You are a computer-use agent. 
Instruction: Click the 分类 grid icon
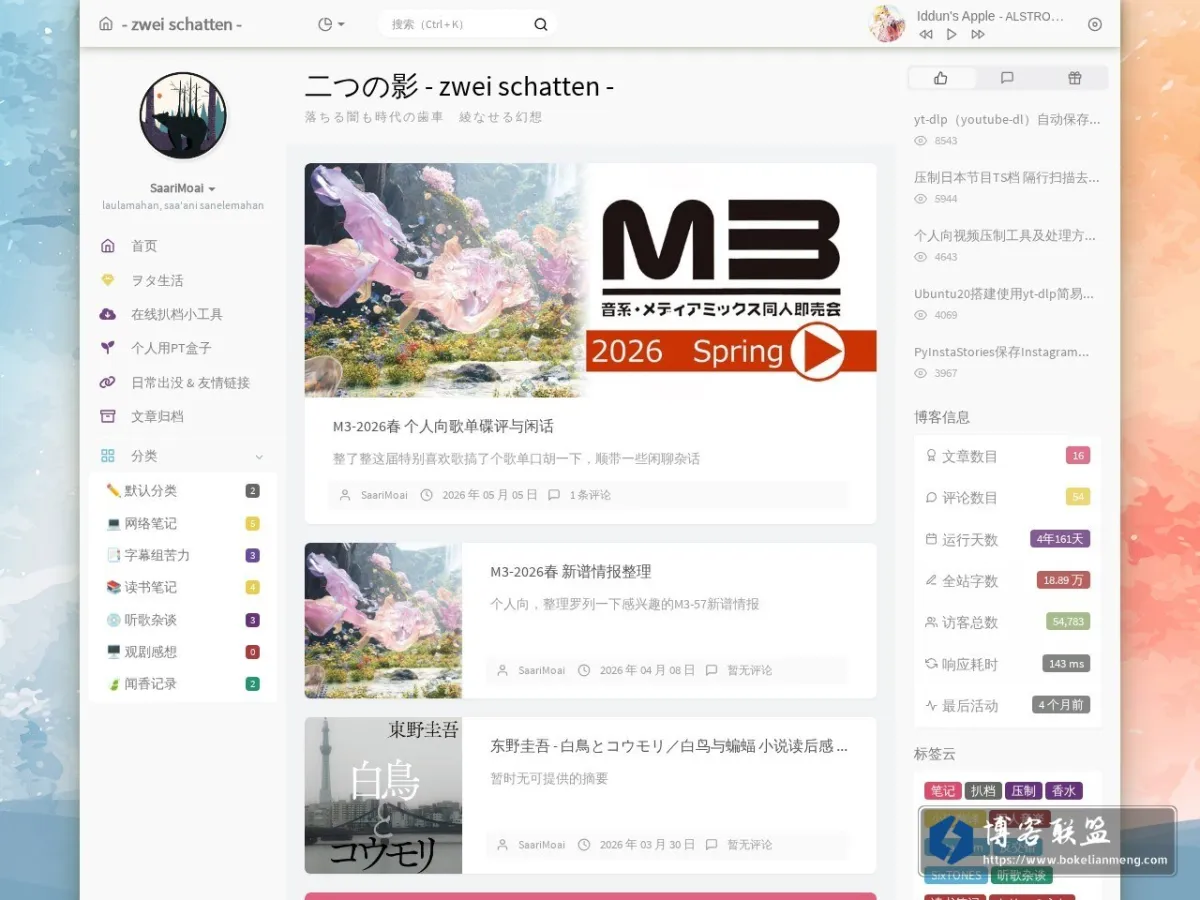(108, 456)
